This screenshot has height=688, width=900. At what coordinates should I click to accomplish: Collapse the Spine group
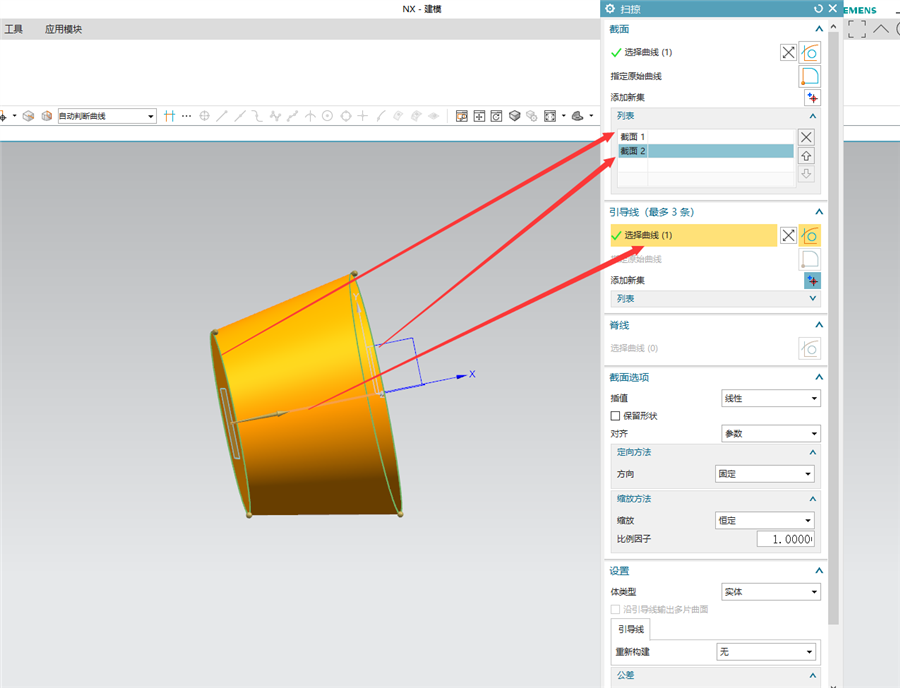[x=819, y=325]
